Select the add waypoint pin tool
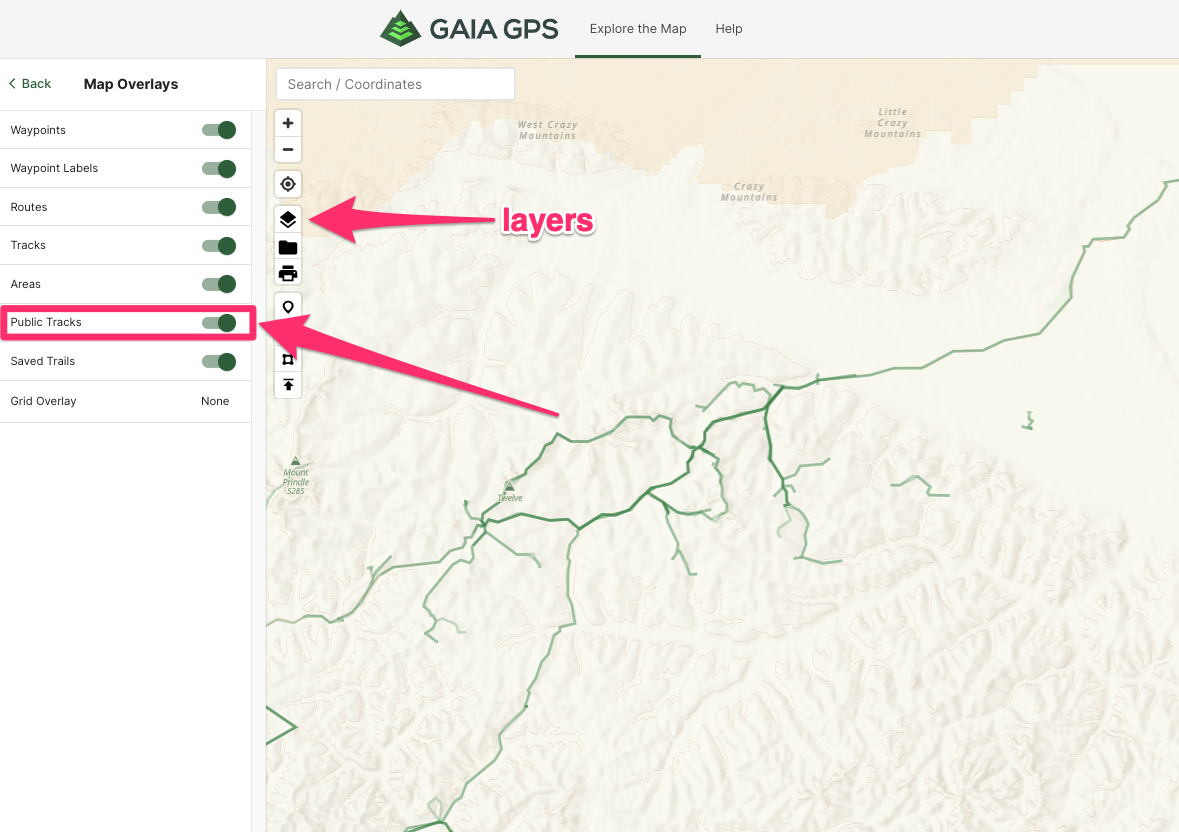This screenshot has width=1179, height=832. click(288, 307)
